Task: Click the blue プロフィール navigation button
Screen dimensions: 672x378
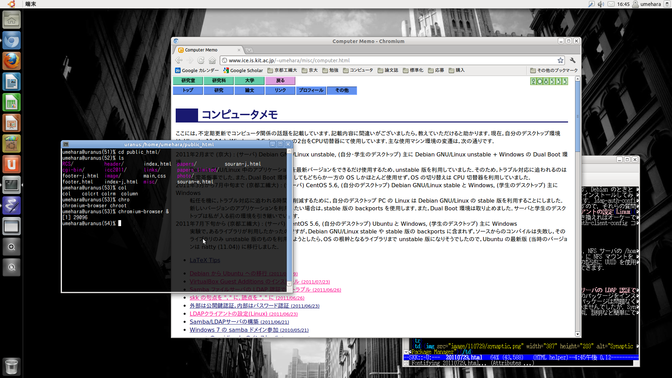Action: pyautogui.click(x=311, y=90)
